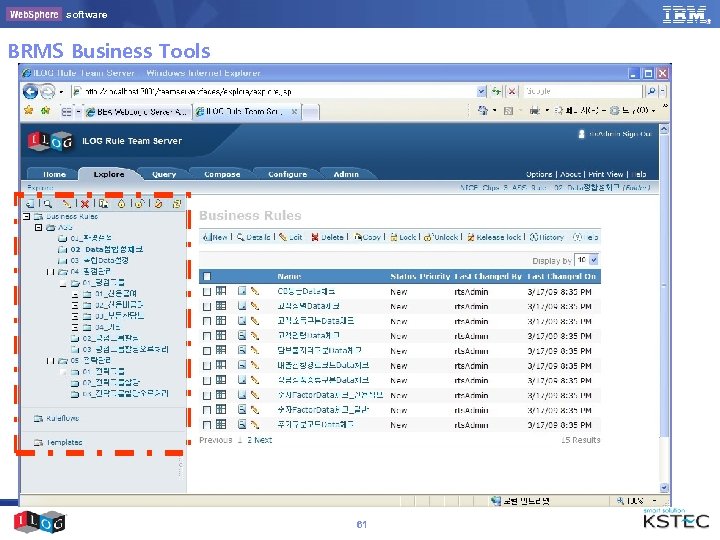Tick the checkbox of the last listed rule
The height and width of the screenshot is (540, 720).
[x=207, y=425]
